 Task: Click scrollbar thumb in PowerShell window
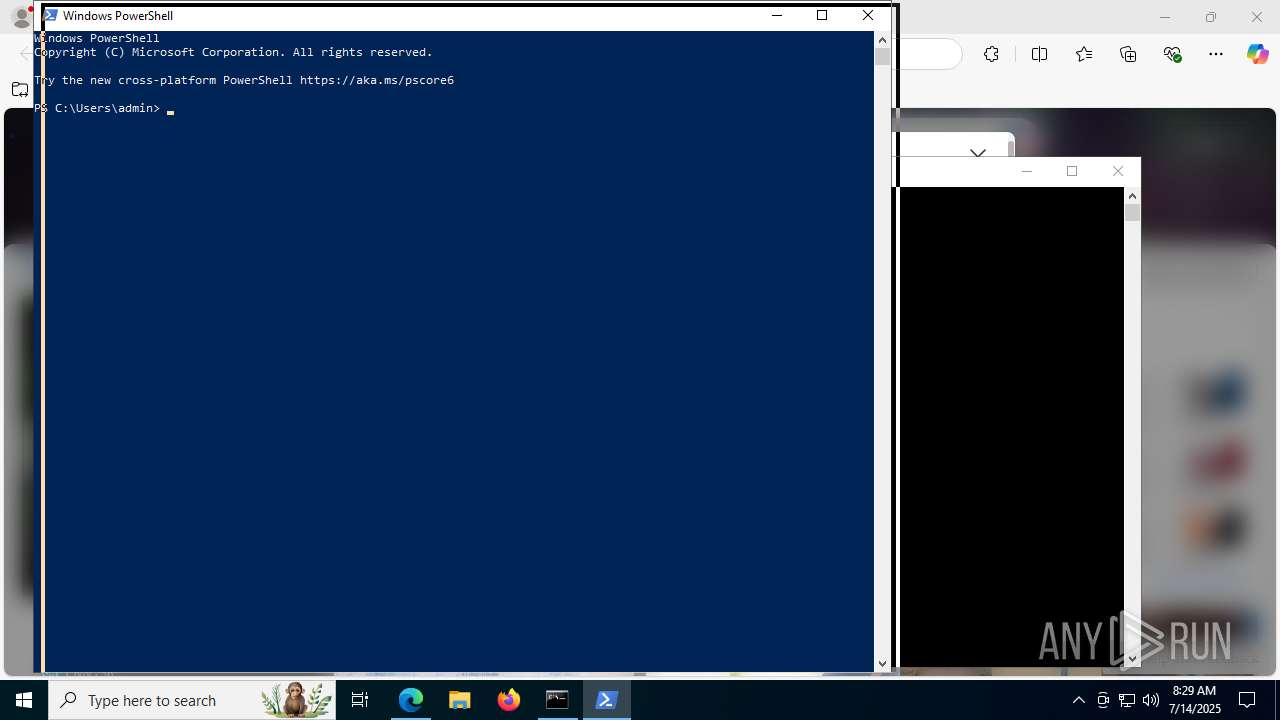point(882,56)
